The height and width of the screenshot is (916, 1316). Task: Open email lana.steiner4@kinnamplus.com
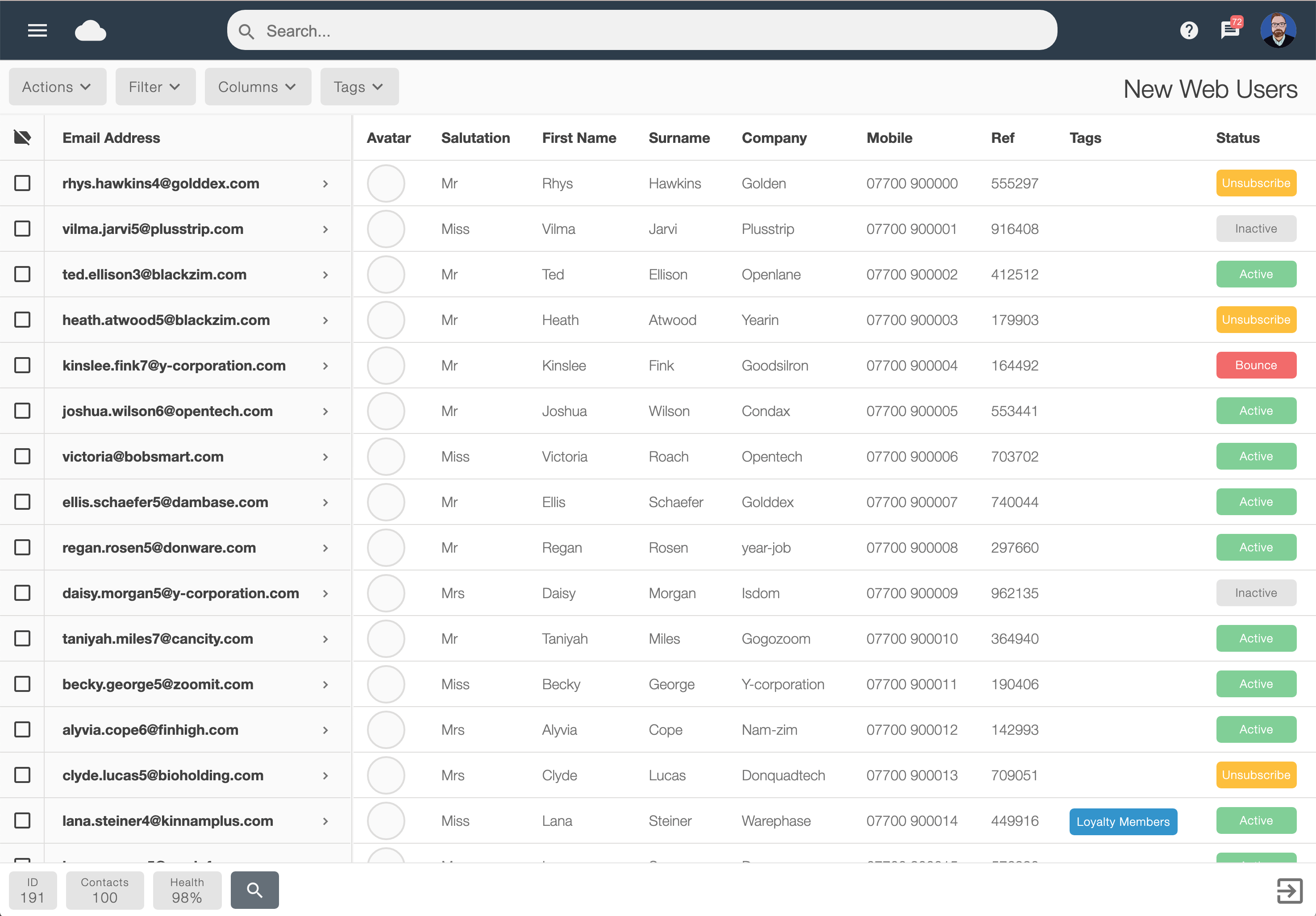point(167,821)
